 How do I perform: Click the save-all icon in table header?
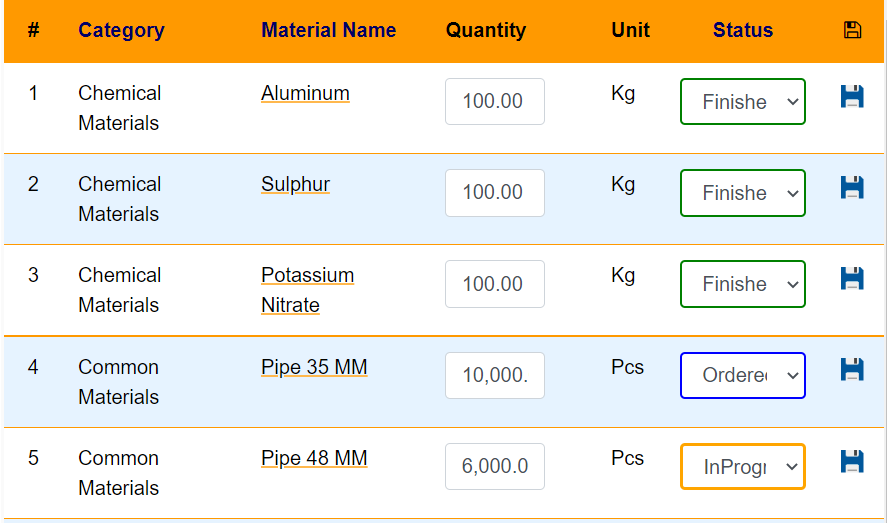852,30
